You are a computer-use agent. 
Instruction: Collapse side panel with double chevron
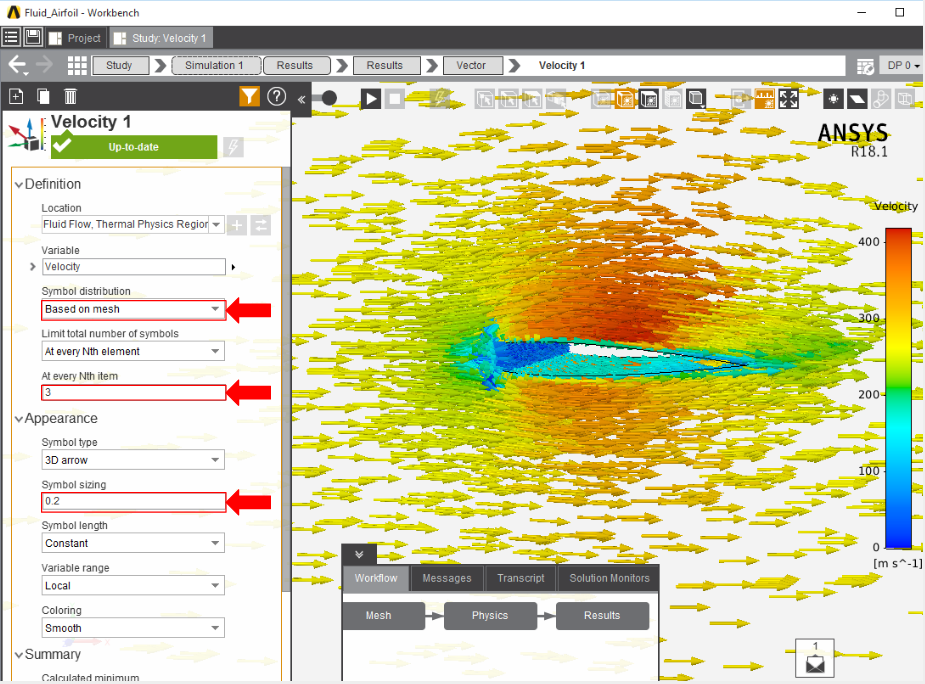(x=301, y=99)
